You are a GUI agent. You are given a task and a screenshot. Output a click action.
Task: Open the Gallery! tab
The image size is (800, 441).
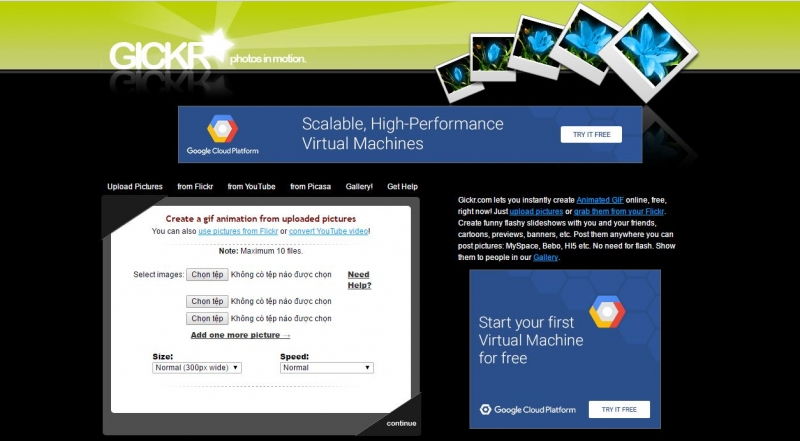(359, 187)
